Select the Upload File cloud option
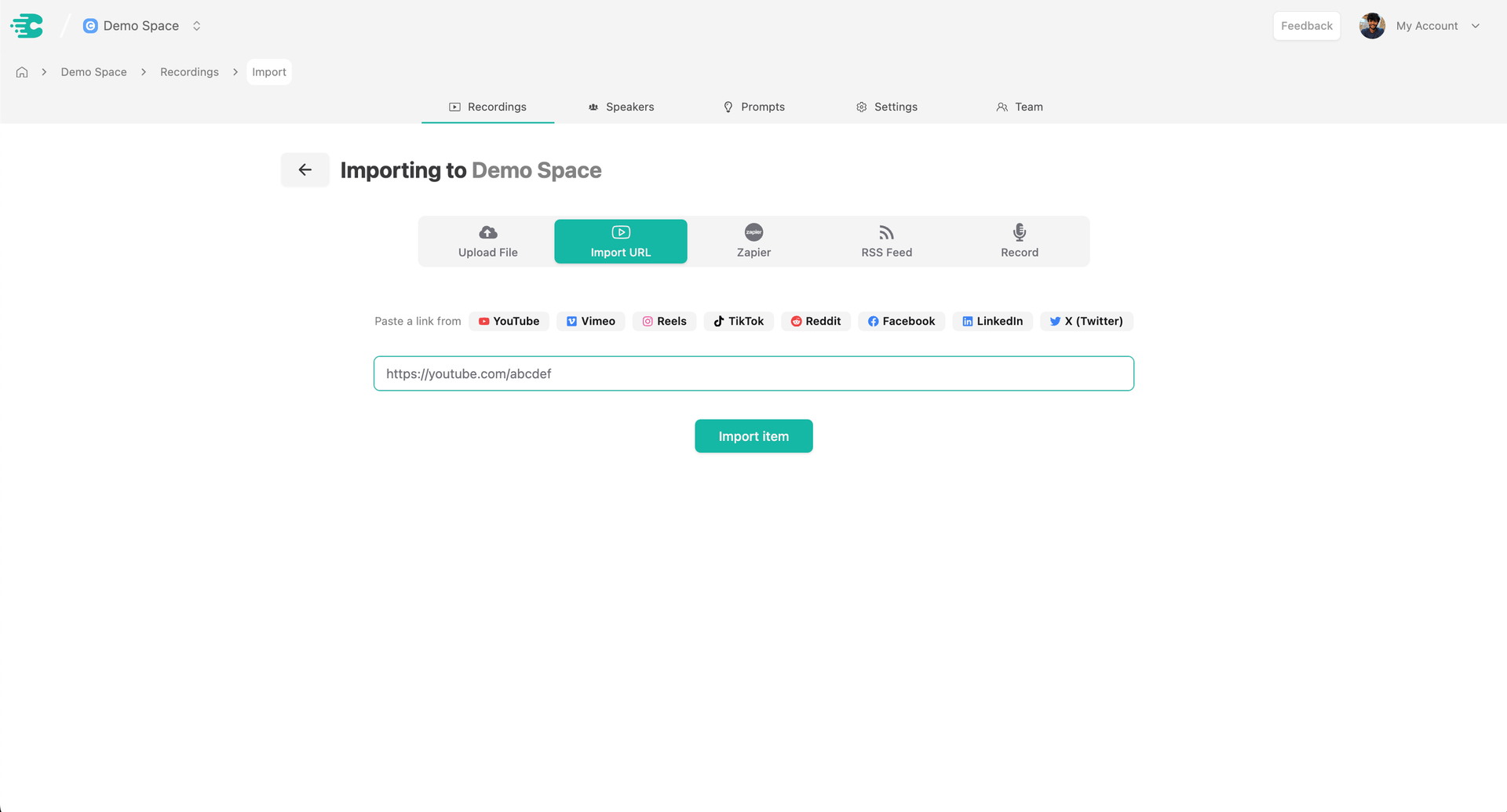The width and height of the screenshot is (1507, 812). [x=487, y=242]
